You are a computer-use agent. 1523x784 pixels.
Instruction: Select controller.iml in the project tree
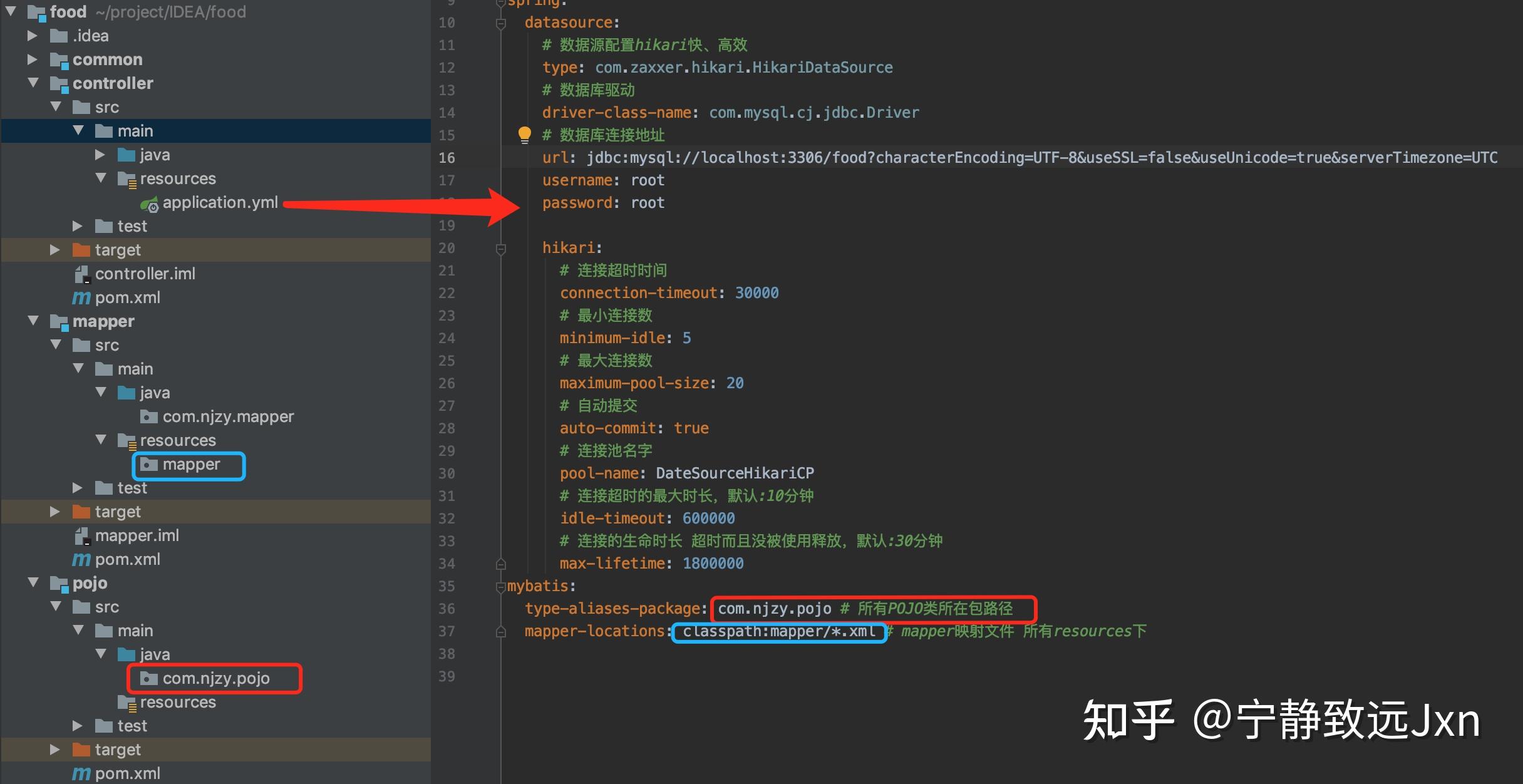click(145, 274)
